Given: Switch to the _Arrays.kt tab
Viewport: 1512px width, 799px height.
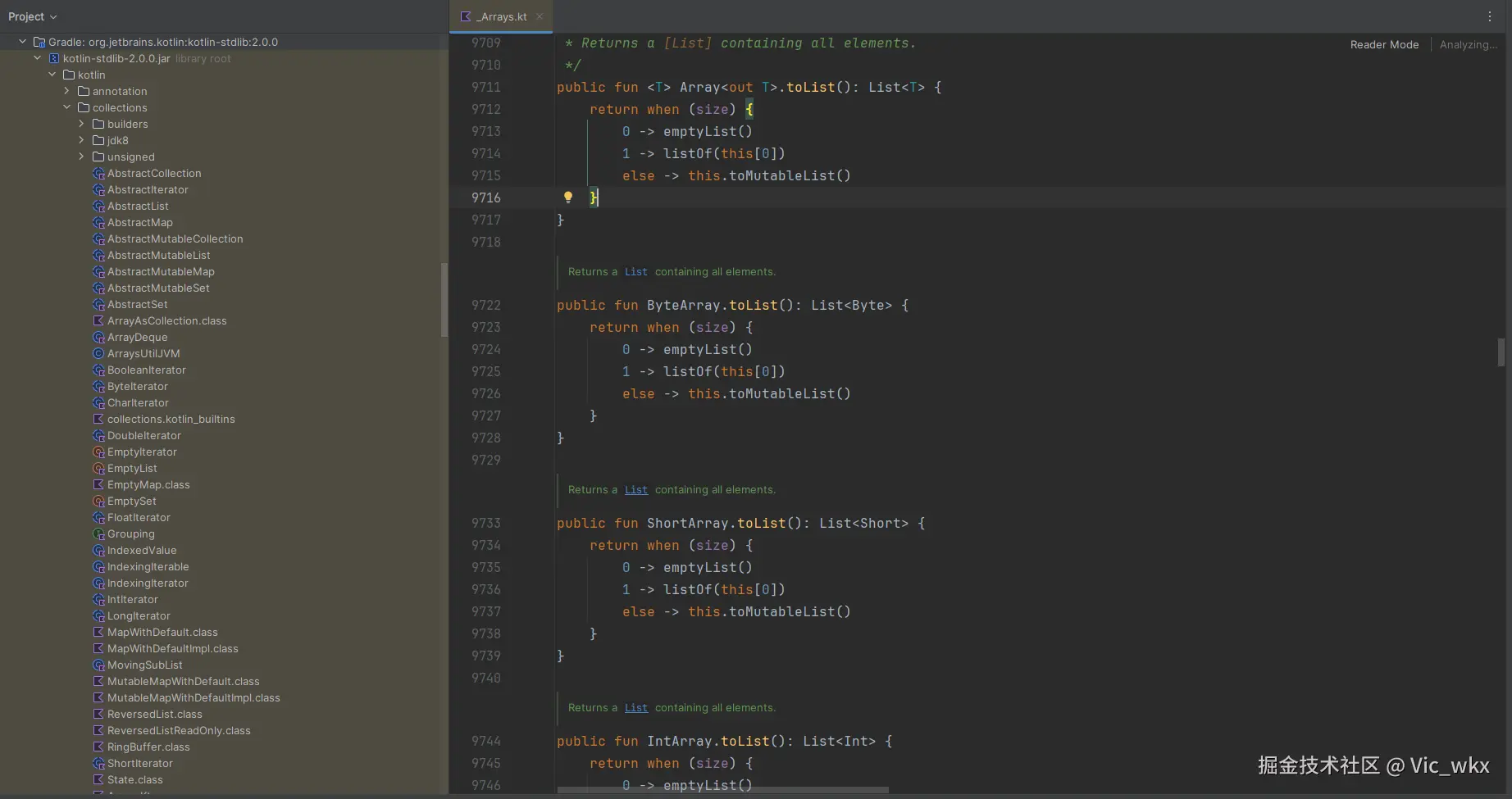Looking at the screenshot, I should point(502,16).
